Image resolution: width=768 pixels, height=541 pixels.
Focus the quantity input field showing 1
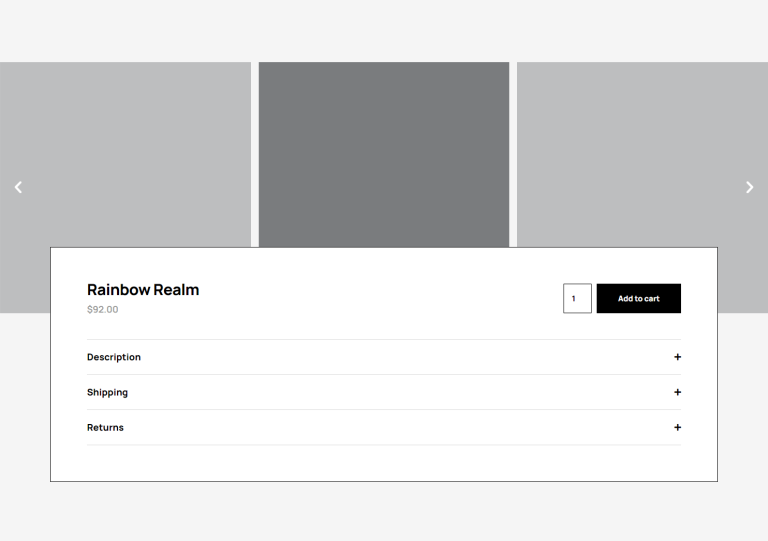point(577,298)
